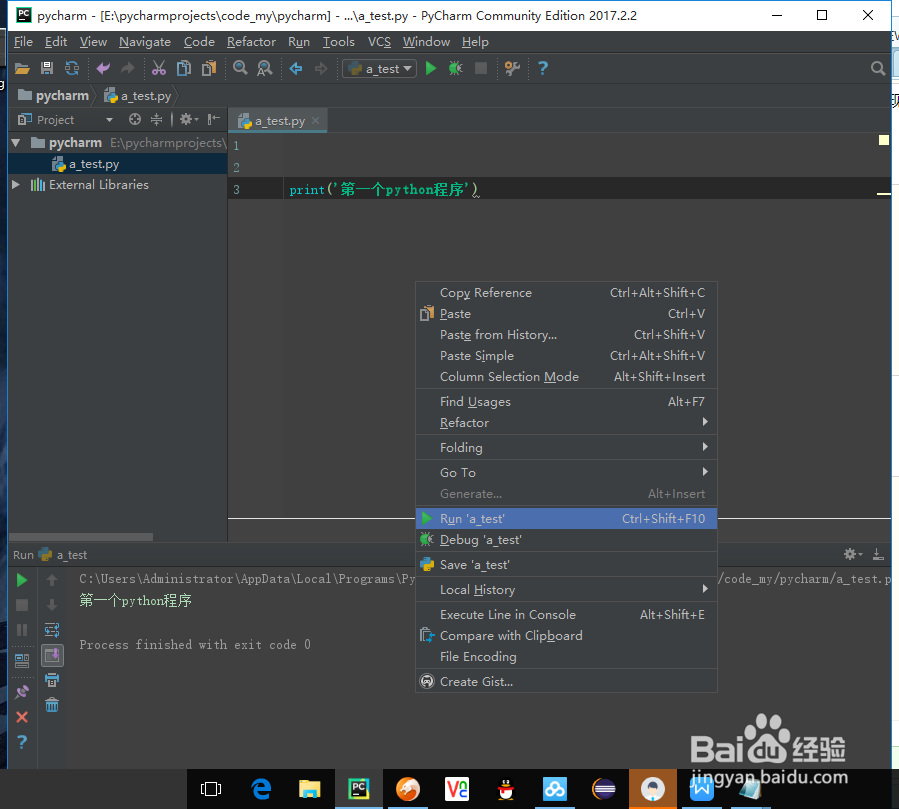This screenshot has width=899, height=809.
Task: Click the Search Everywhere magnifier
Action: [878, 69]
